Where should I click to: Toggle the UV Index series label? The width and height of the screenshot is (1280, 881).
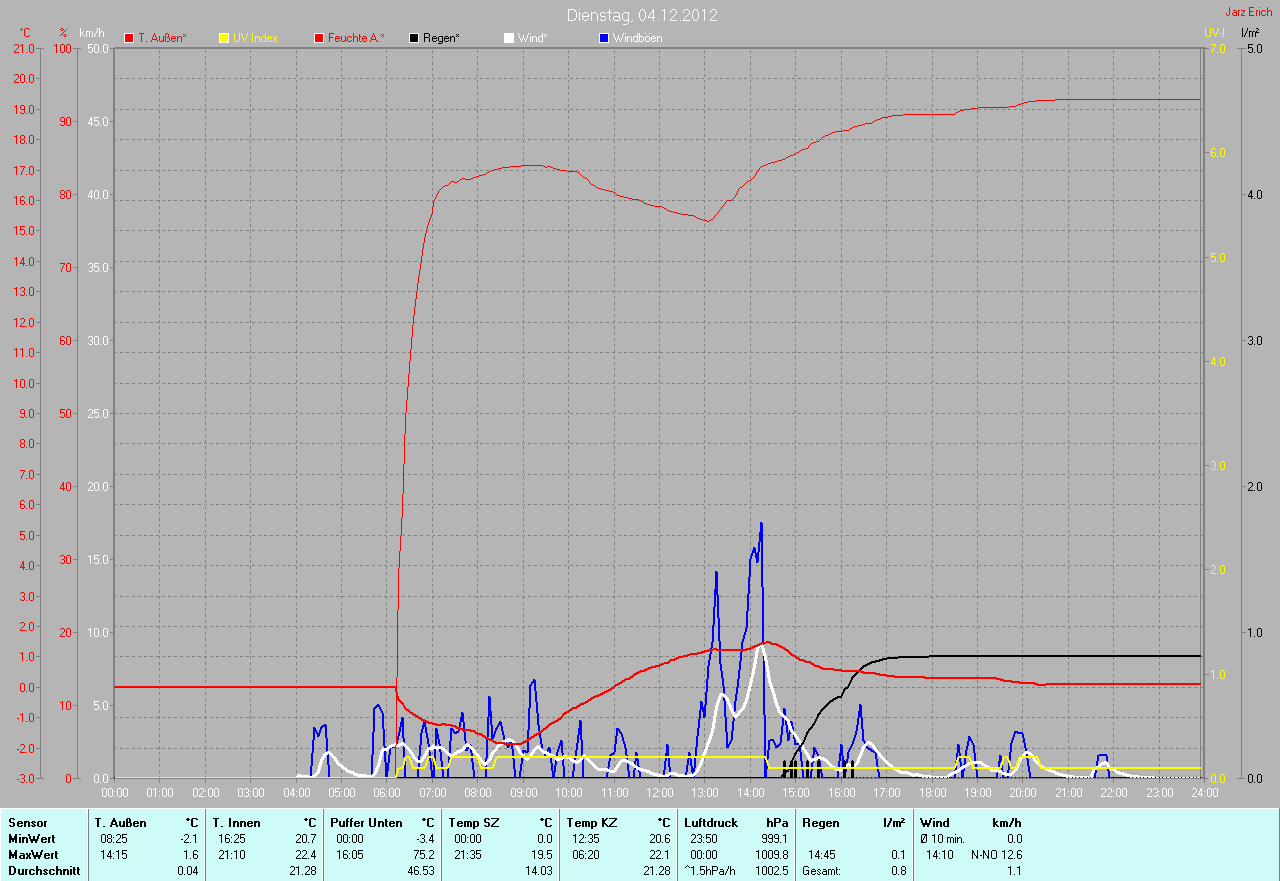[x=255, y=38]
